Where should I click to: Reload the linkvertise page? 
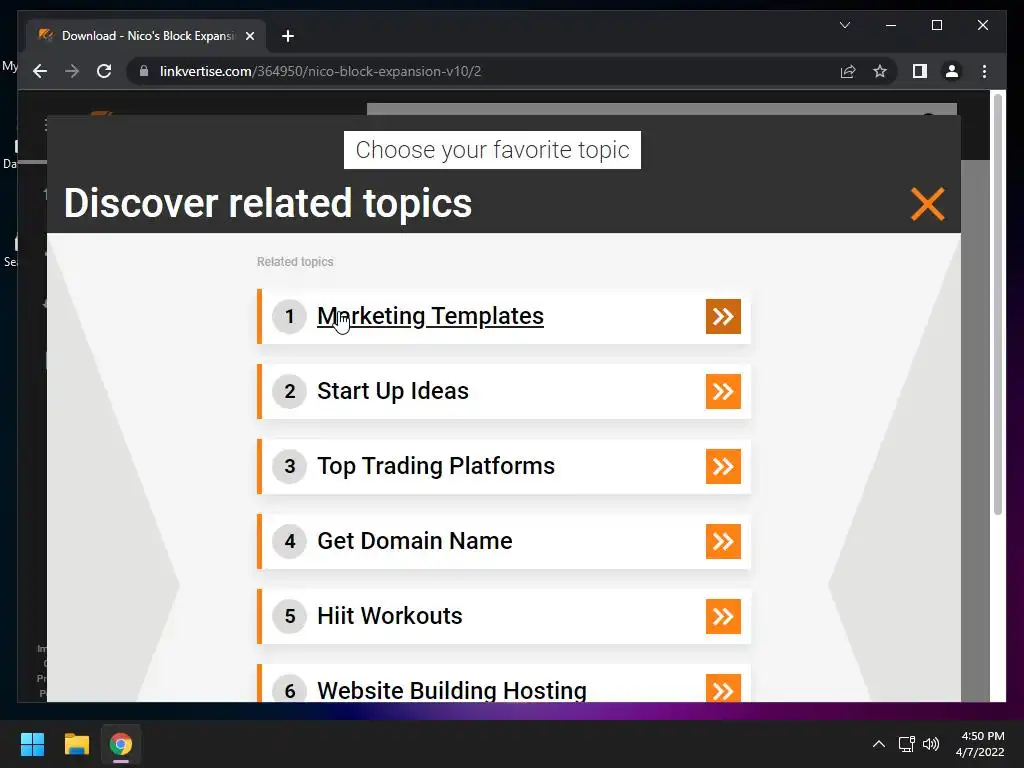[104, 71]
